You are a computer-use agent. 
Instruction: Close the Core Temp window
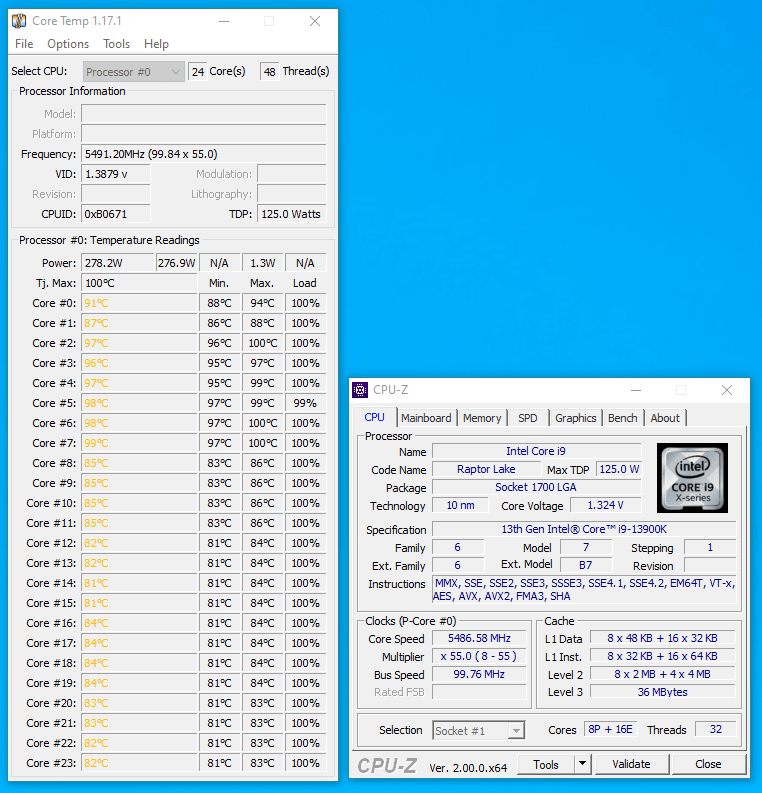pos(315,21)
